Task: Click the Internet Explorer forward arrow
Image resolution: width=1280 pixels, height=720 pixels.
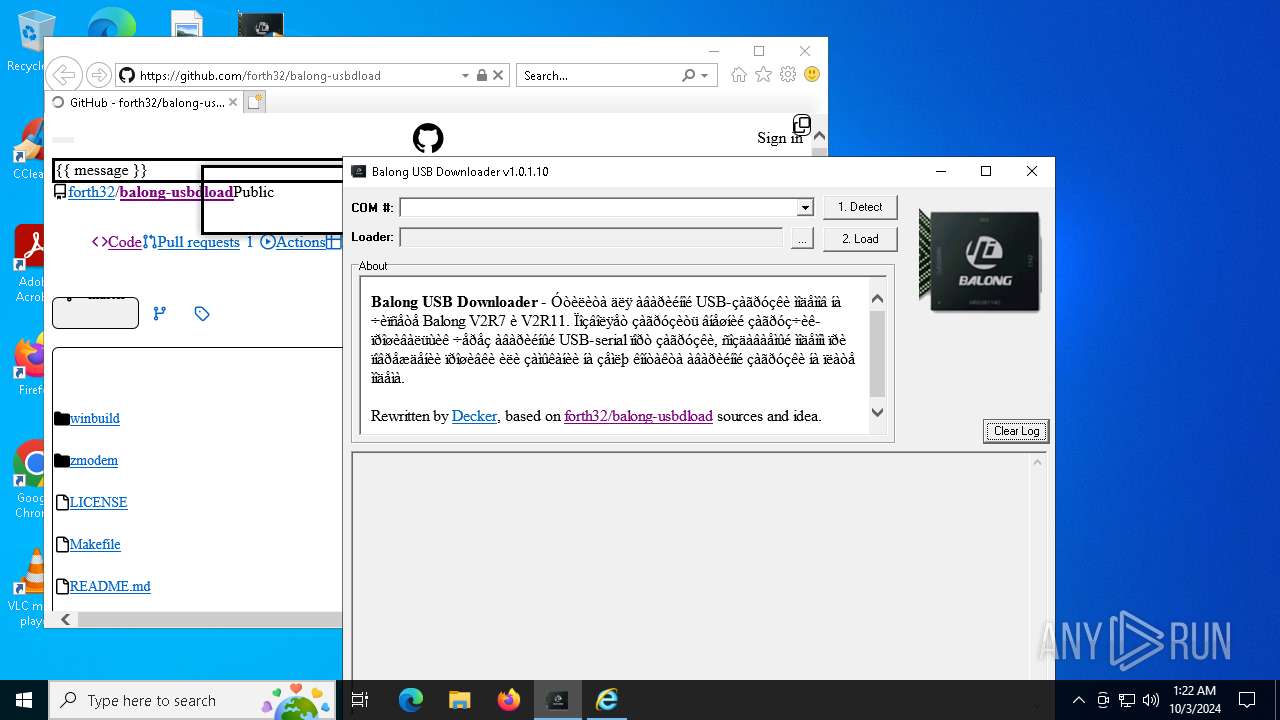Action: (x=98, y=75)
